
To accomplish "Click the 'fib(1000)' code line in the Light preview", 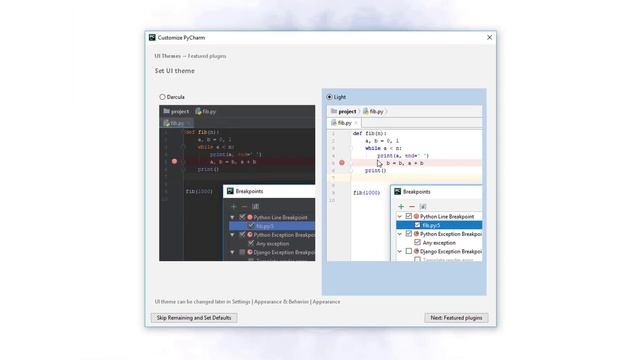I will click(x=367, y=193).
